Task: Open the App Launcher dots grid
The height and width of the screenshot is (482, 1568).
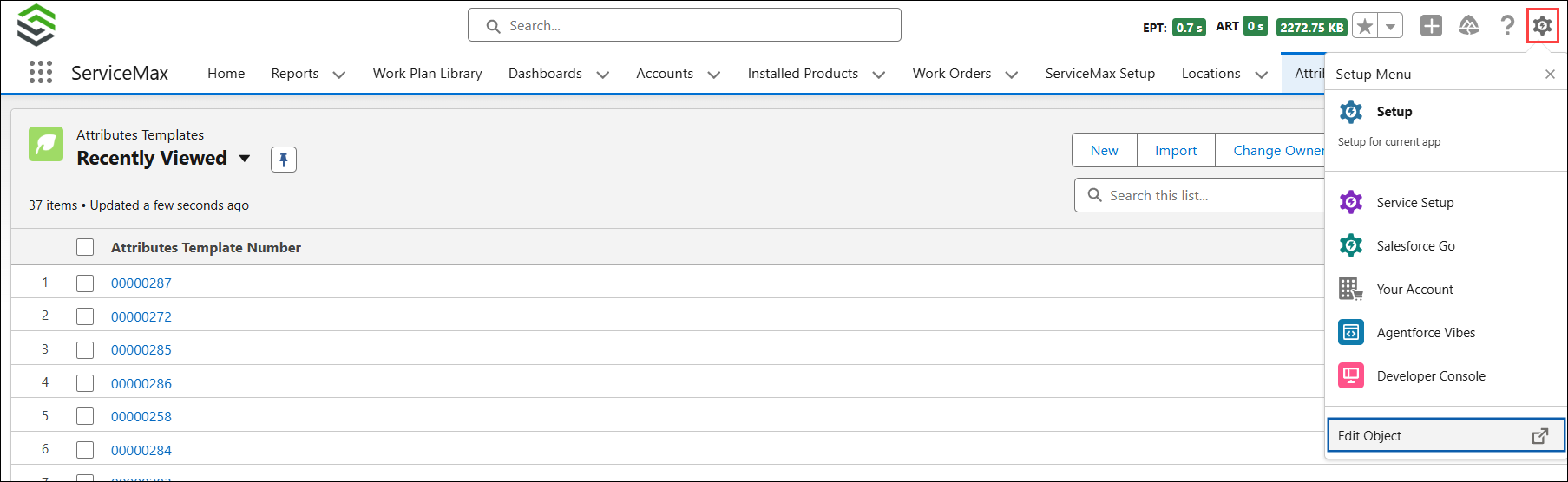Action: click(41, 72)
